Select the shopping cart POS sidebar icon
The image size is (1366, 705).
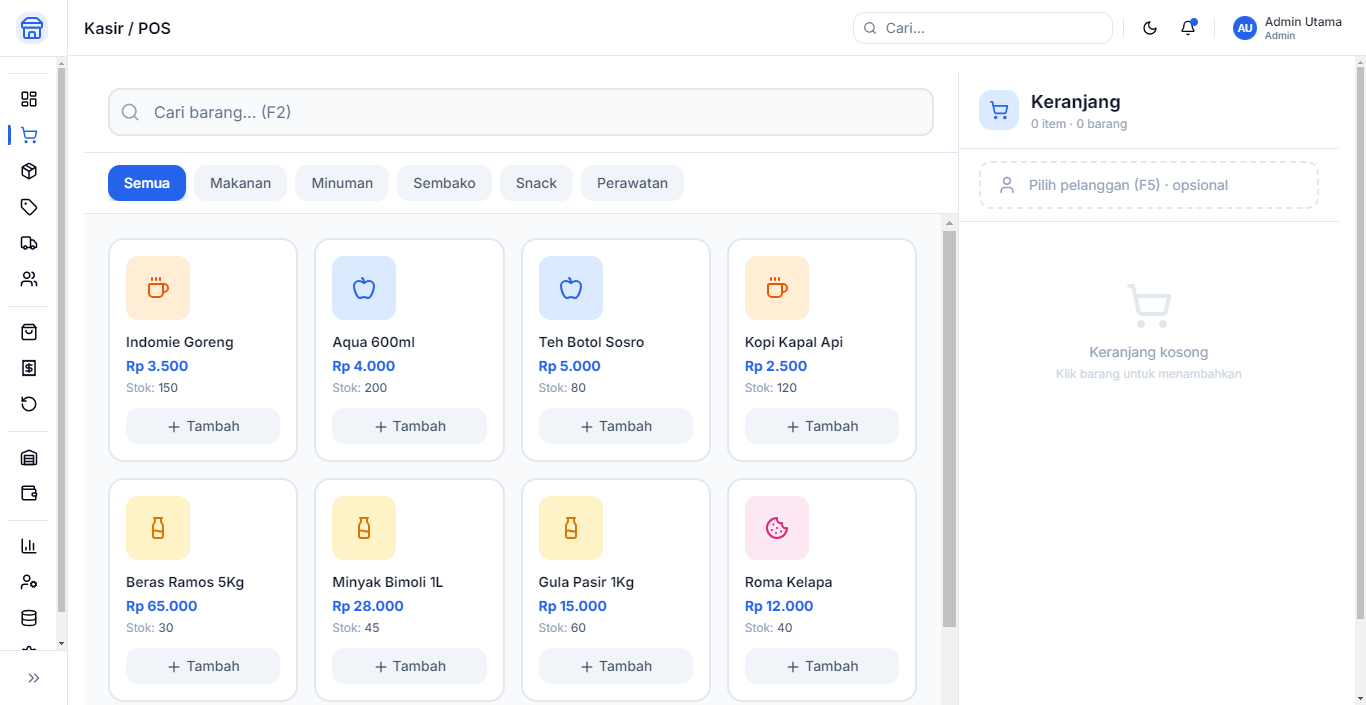[29, 135]
